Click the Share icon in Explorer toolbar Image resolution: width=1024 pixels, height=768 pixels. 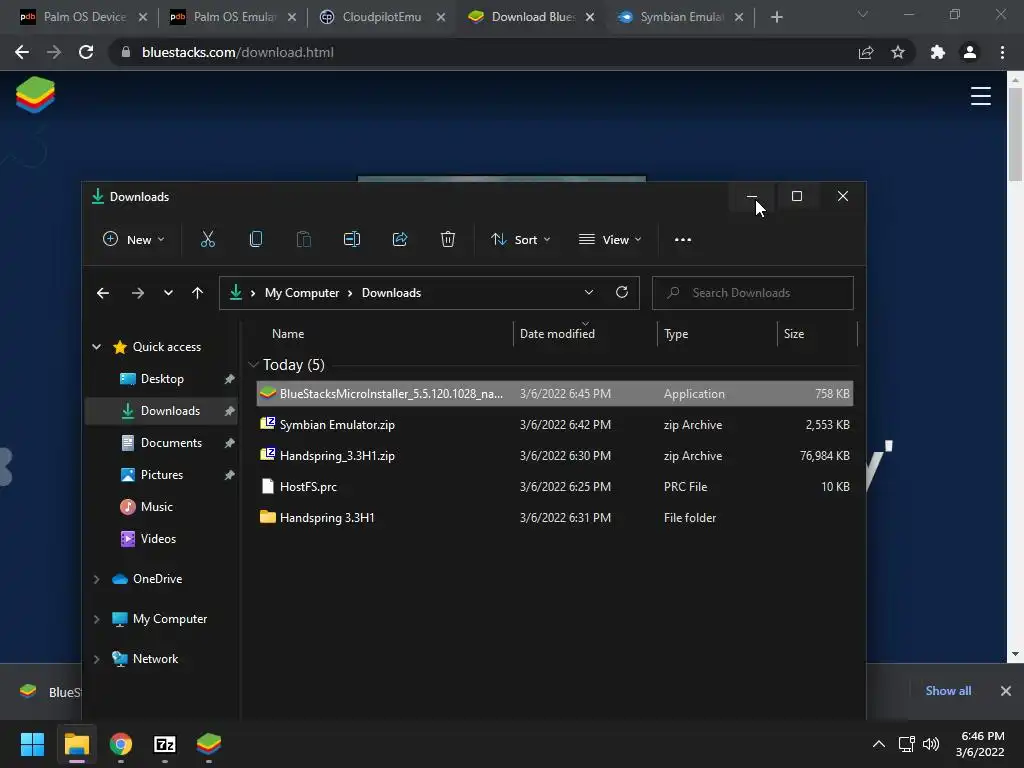(x=400, y=240)
